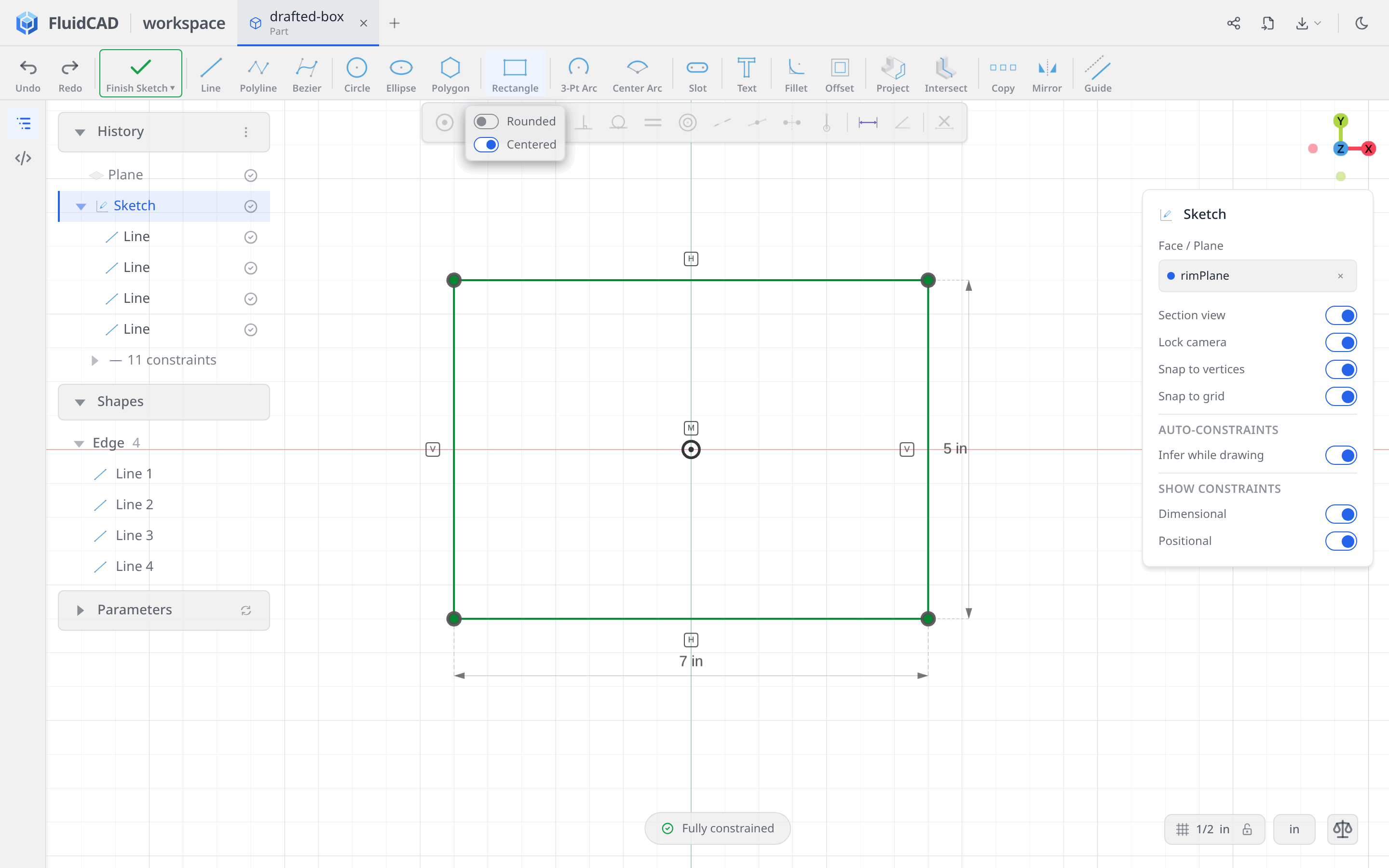Choose the Bezier curve tool
The height and width of the screenshot is (868, 1389).
point(307,74)
